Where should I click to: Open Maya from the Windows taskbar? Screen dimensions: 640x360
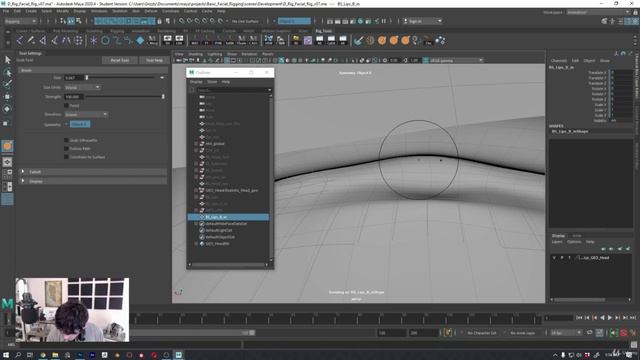coord(179,355)
